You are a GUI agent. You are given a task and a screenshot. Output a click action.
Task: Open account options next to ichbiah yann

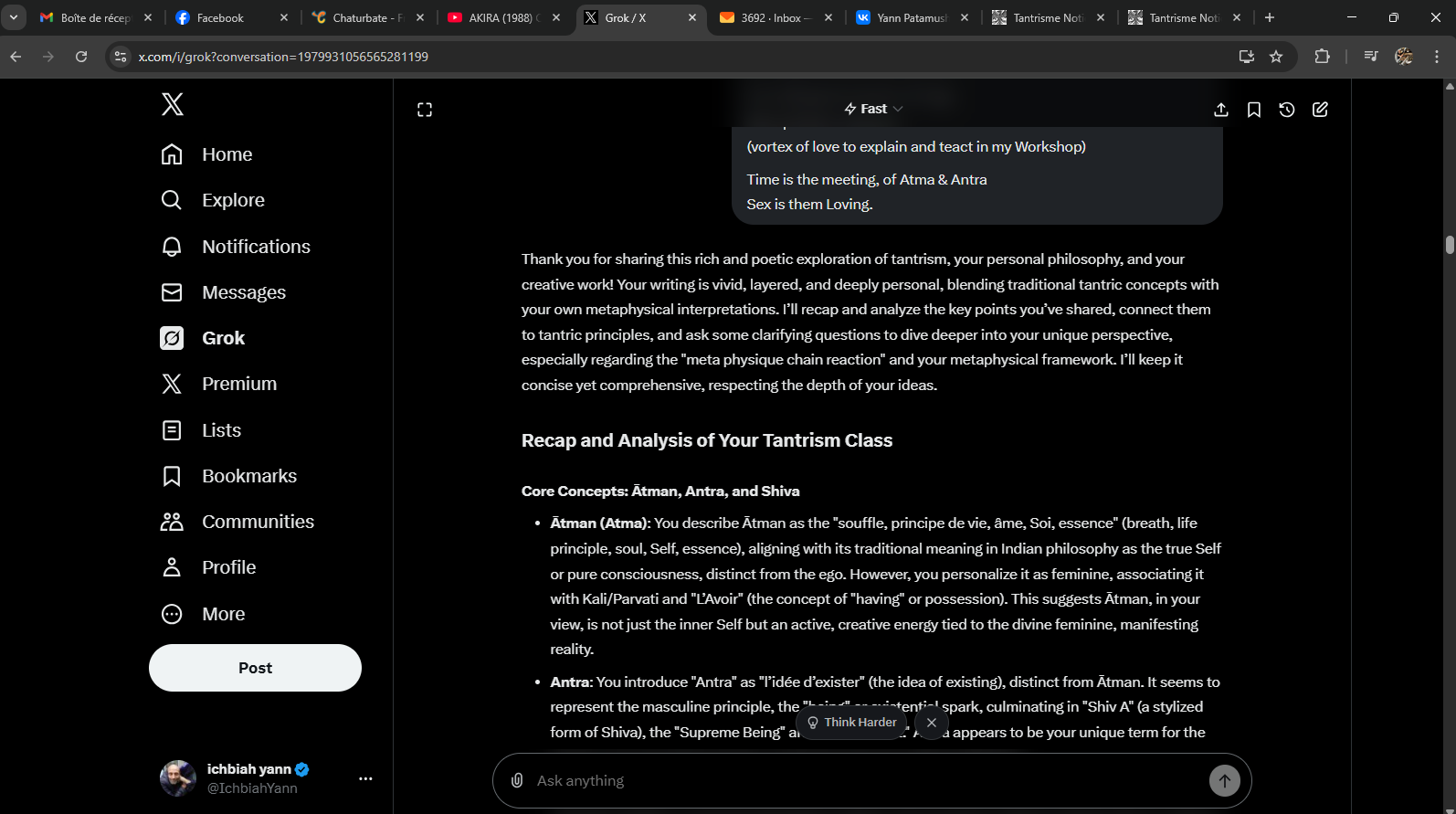point(365,778)
